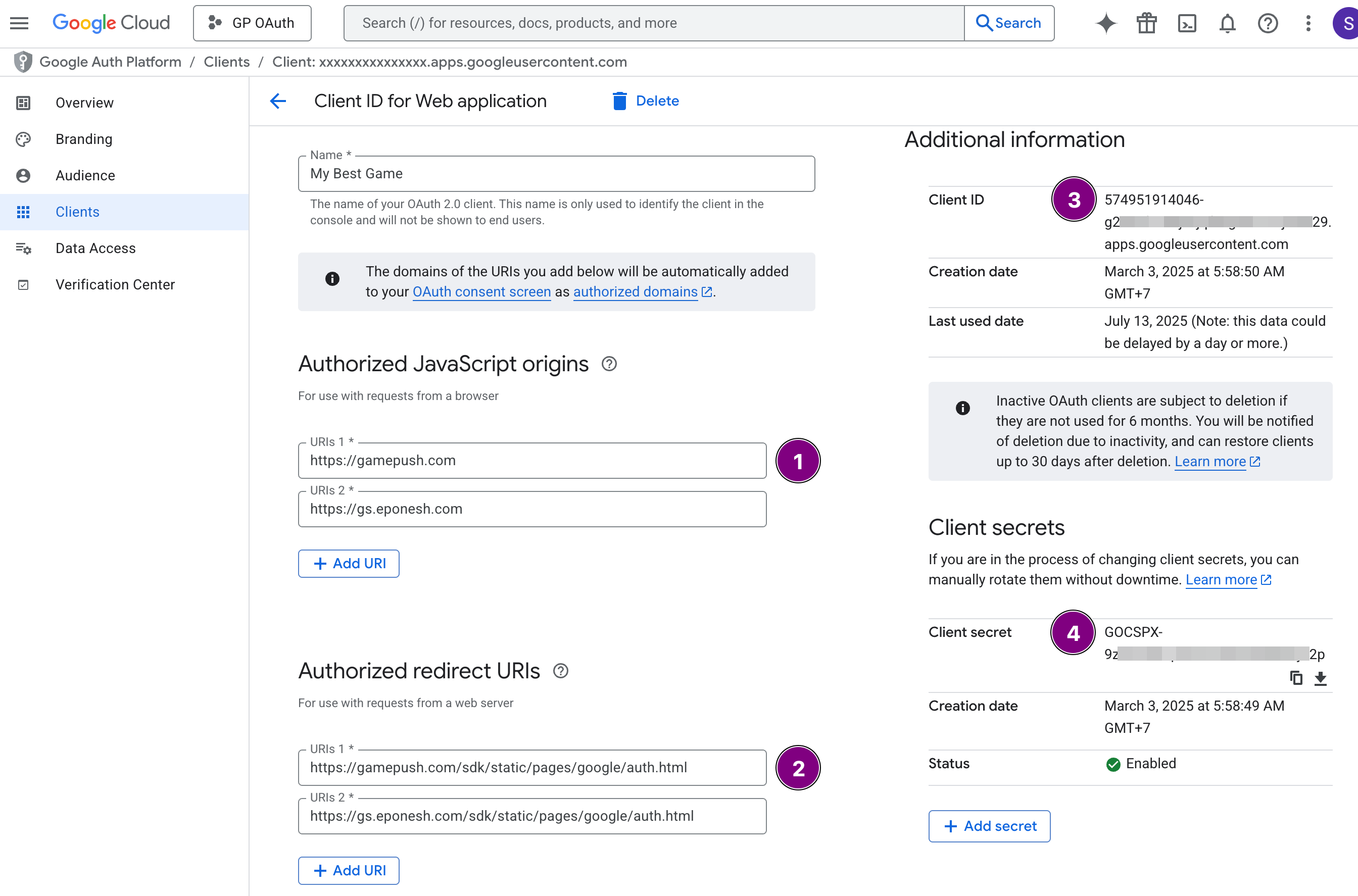The image size is (1358, 896).
Task: Open Audience in the sidebar
Action: coord(124,175)
